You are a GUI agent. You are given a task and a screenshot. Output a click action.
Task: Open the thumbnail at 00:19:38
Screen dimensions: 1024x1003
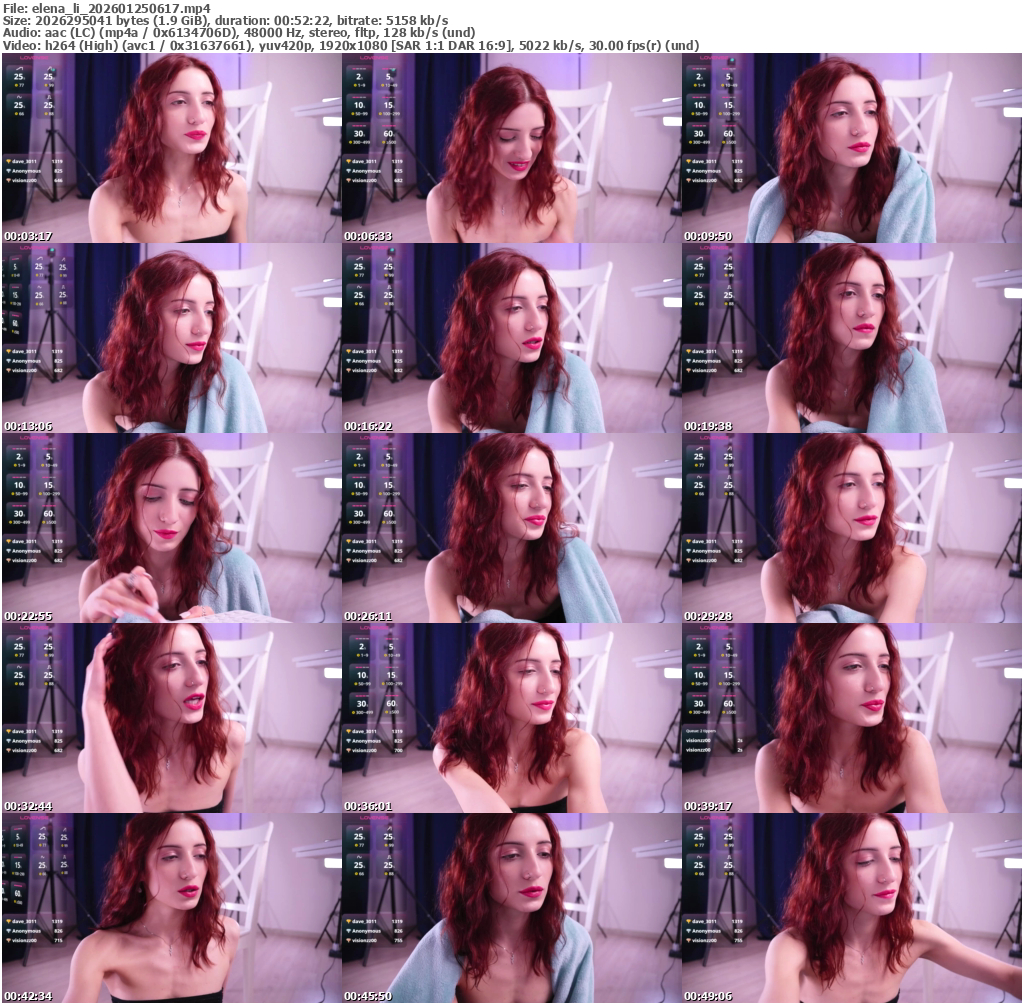pyautogui.click(x=852, y=338)
